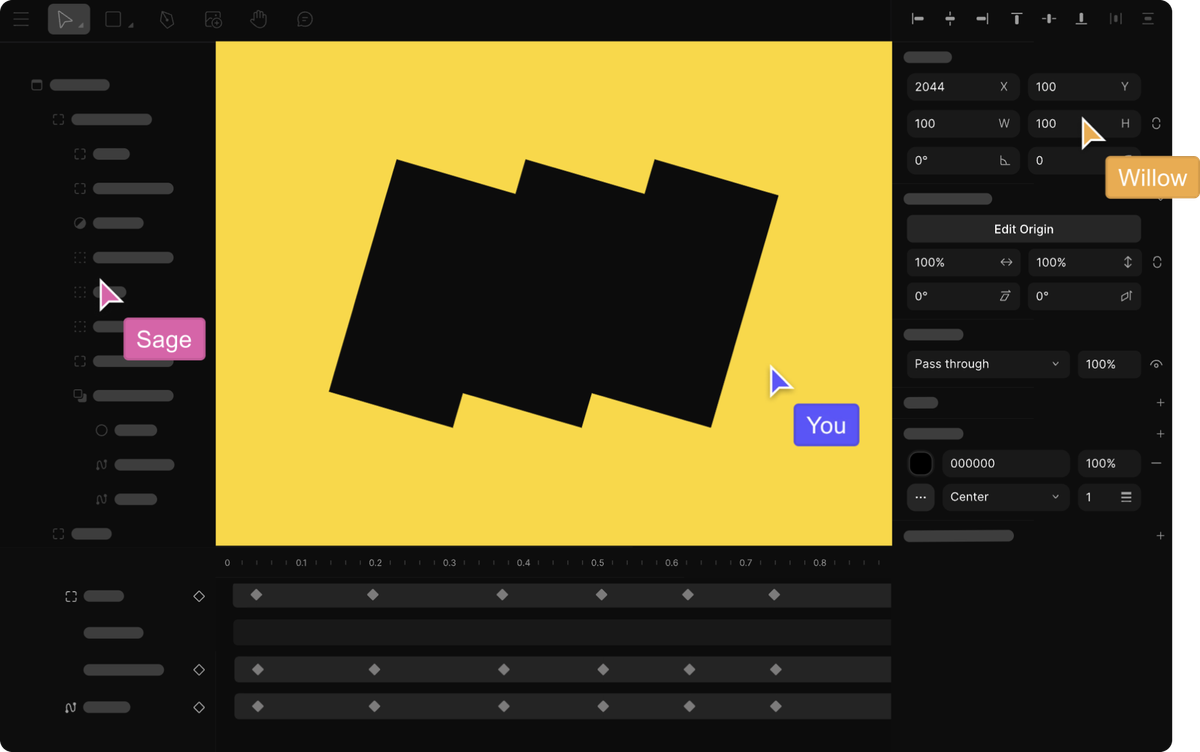Click the black 000000 color swatch
This screenshot has width=1200, height=752.
coord(920,464)
